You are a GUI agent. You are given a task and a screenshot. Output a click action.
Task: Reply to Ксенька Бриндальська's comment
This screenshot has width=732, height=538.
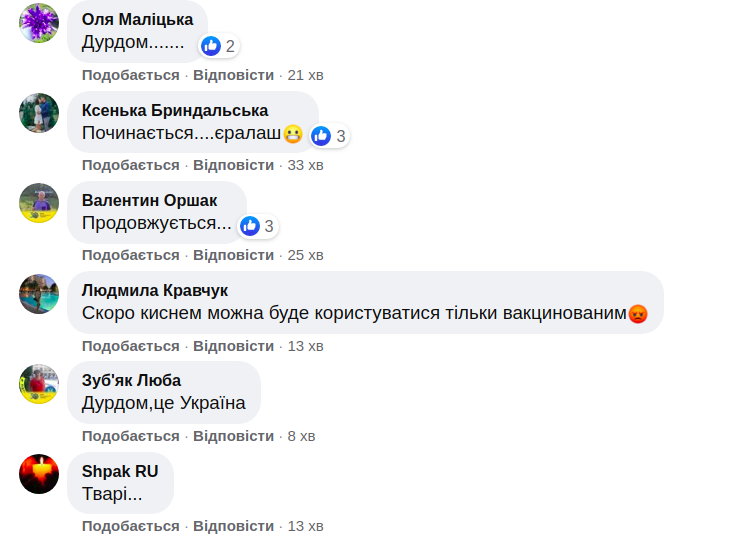pyautogui.click(x=233, y=165)
